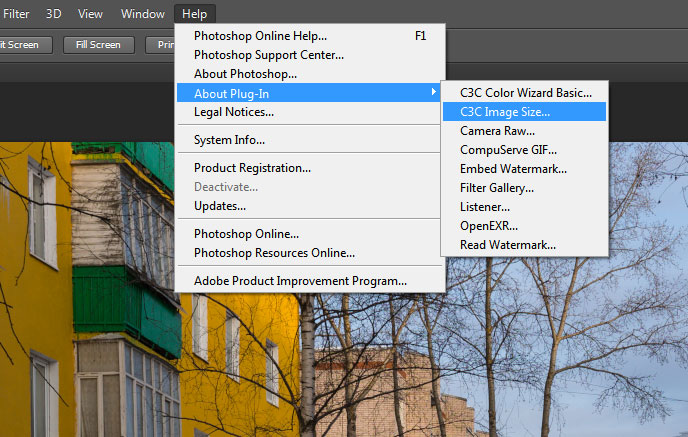Open Photoshop Online... item
Screen dimensions: 688x437
pos(309,234)
